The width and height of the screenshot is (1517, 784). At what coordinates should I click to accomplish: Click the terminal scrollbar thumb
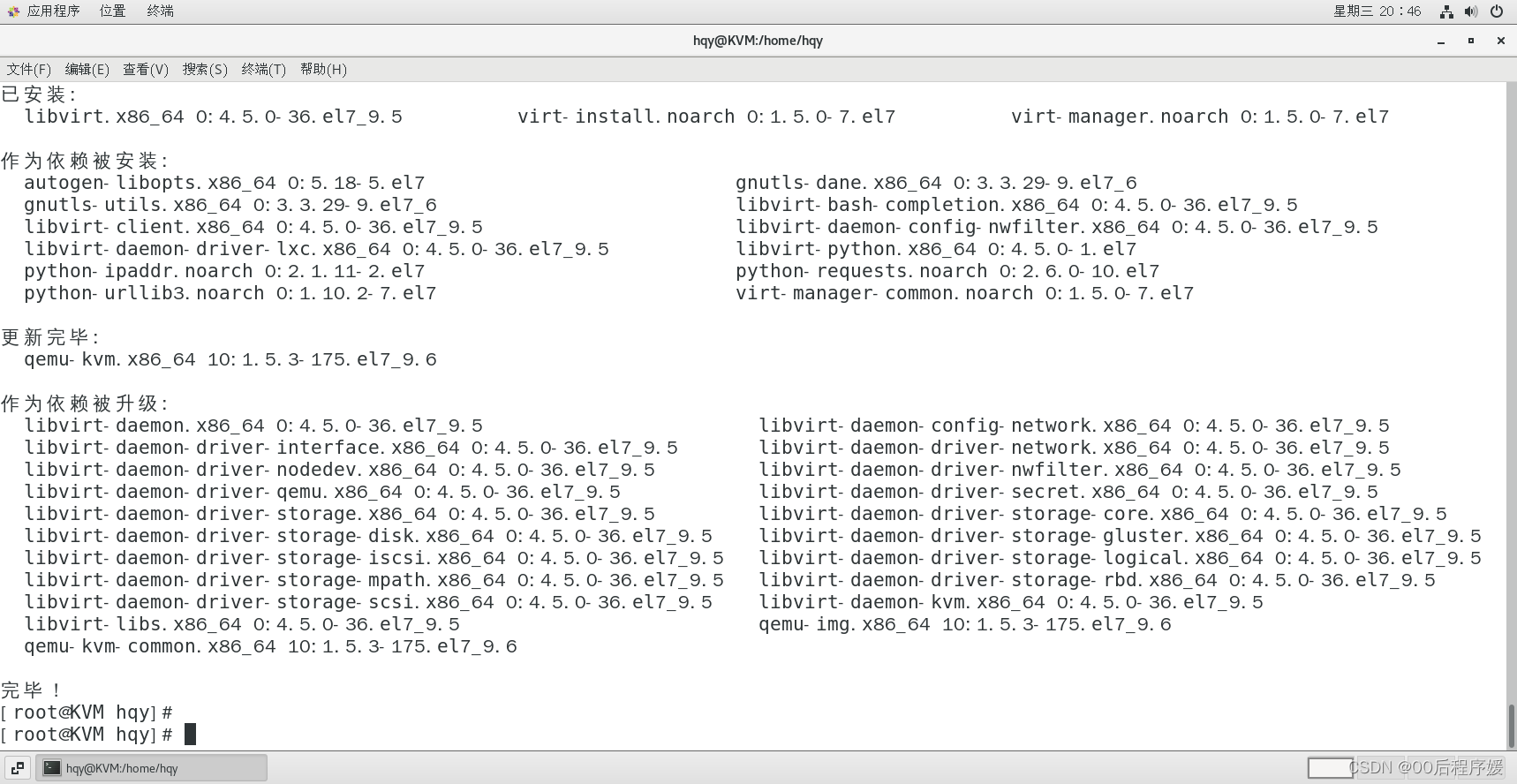coord(1511,727)
